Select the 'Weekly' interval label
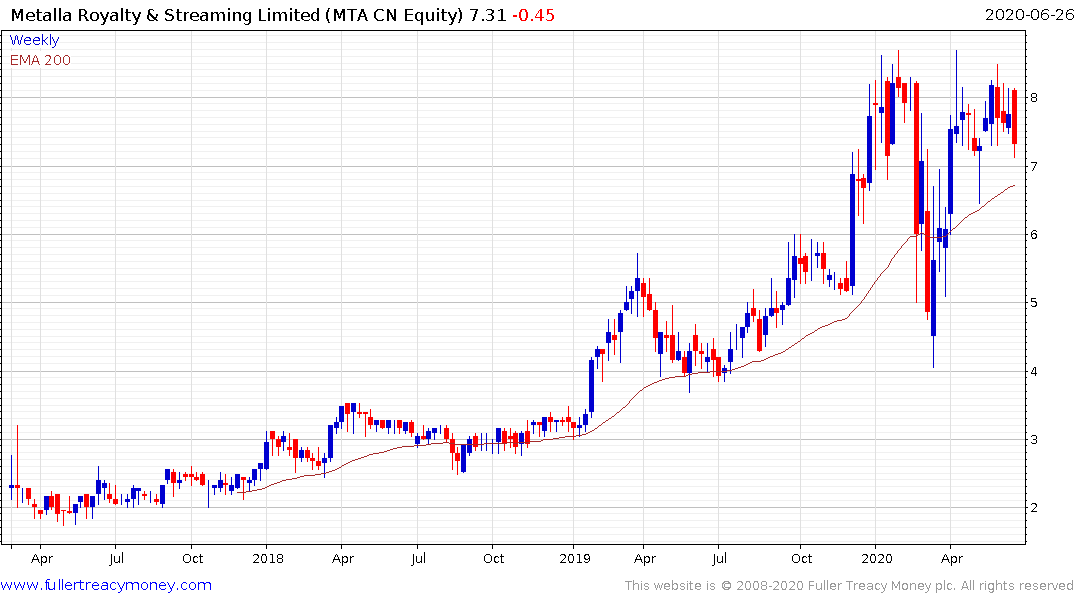The height and width of the screenshot is (600, 1075). (x=34, y=40)
